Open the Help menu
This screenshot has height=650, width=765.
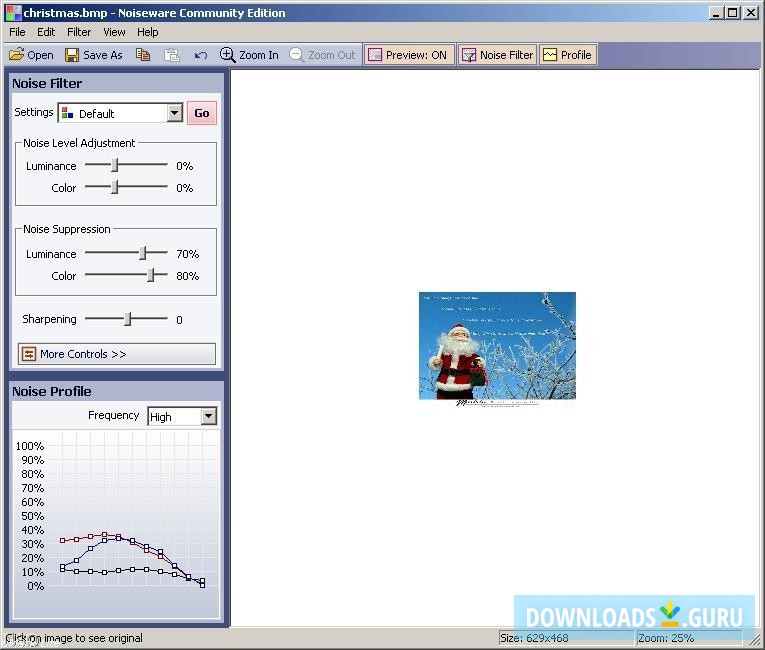147,32
